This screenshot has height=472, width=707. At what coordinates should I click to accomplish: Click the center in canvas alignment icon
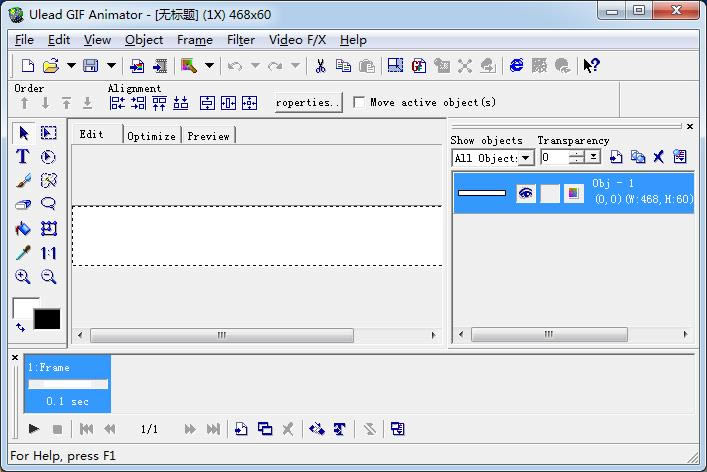pyautogui.click(x=249, y=103)
